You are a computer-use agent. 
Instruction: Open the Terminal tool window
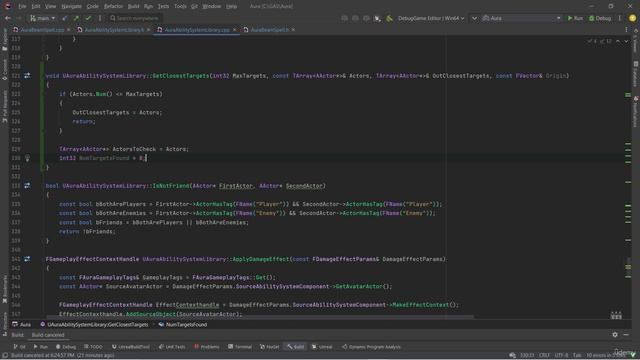coord(240,347)
